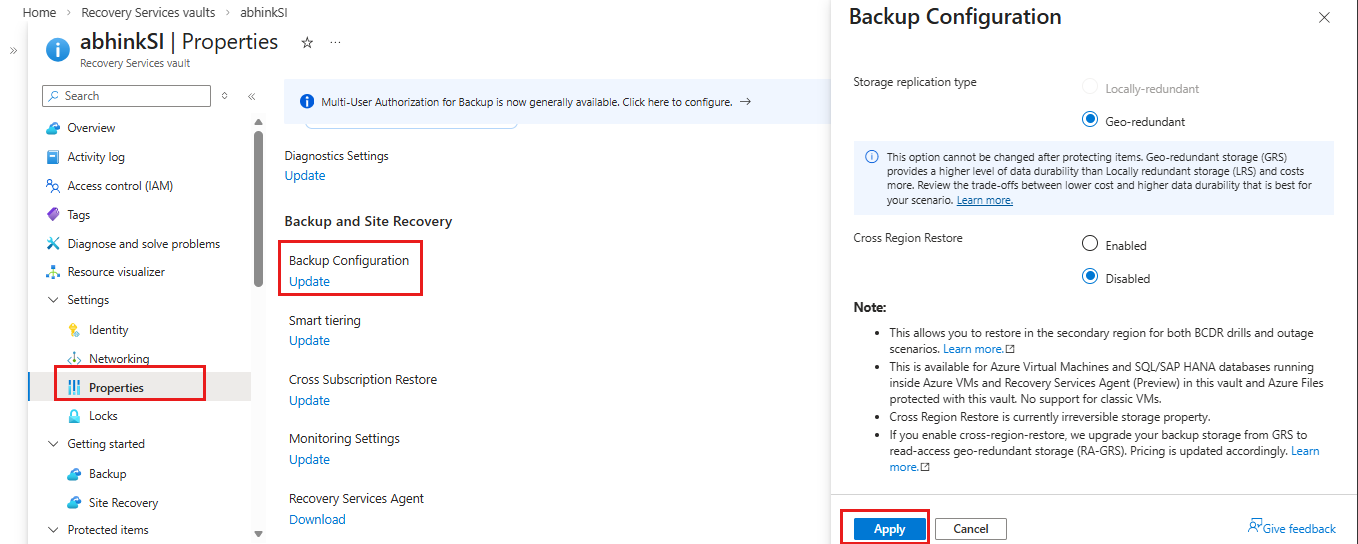Screen dimensions: 1358x544
Task: Open Site Recovery under Getting started
Action: coord(123,503)
